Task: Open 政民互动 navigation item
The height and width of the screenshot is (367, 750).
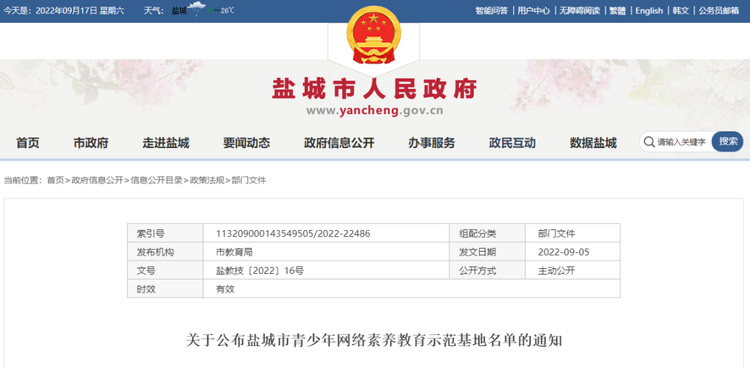Action: [512, 143]
